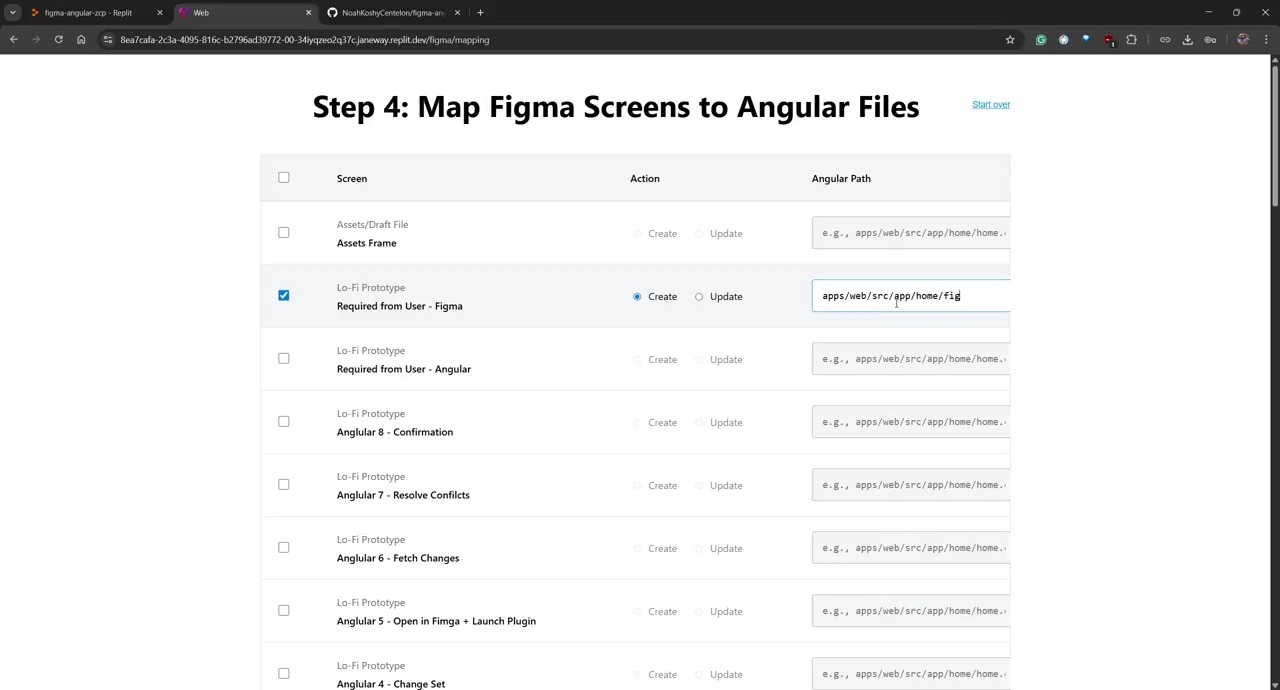Select Update for Anglular 5 - Open in Fimga
1280x690 pixels.
(x=699, y=612)
